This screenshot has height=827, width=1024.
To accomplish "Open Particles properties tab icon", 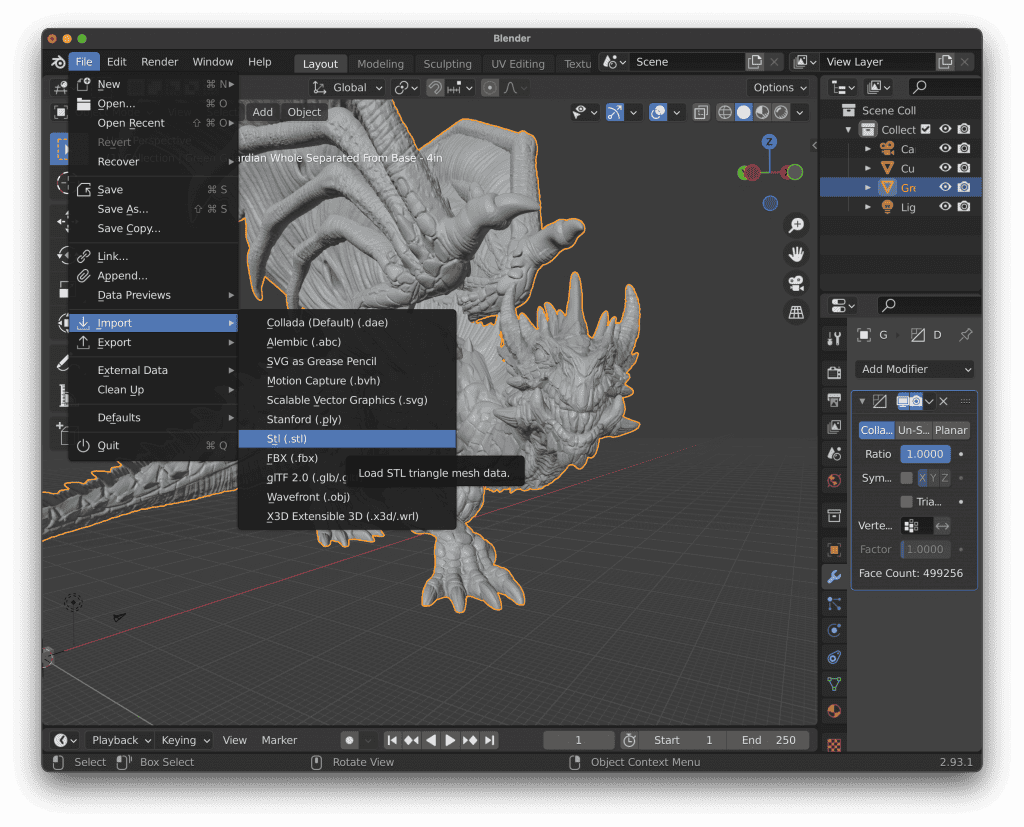I will coord(834,604).
